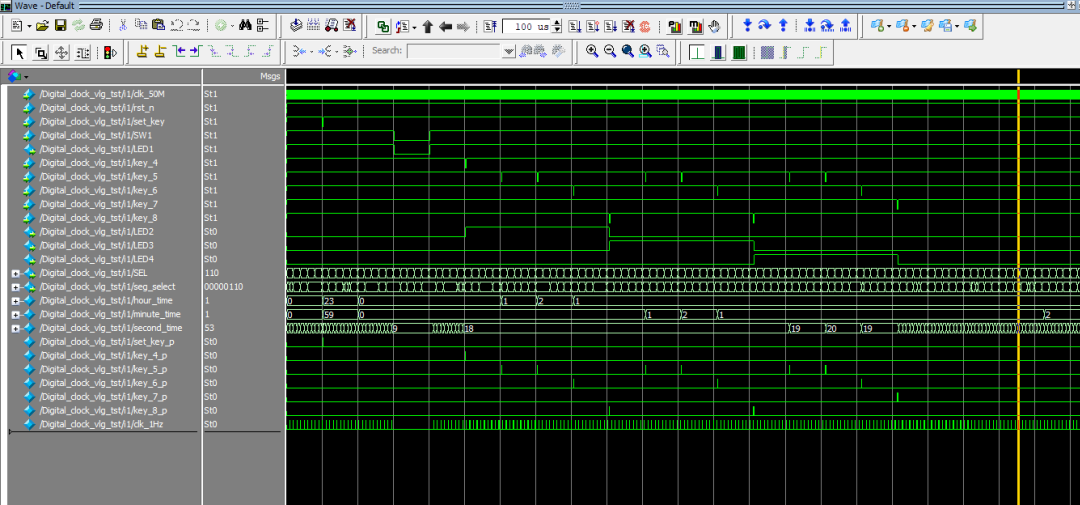Click the Zoom Out magnifier
This screenshot has height=505, width=1080.
click(x=610, y=52)
